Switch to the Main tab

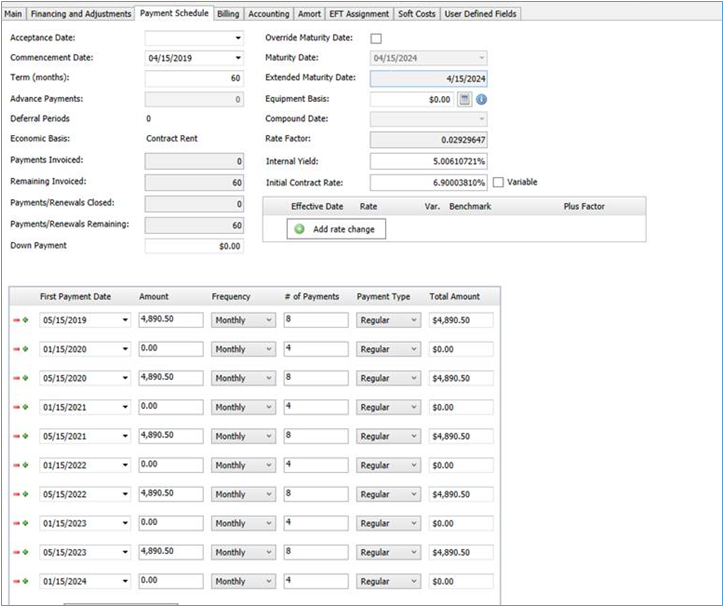point(13,14)
